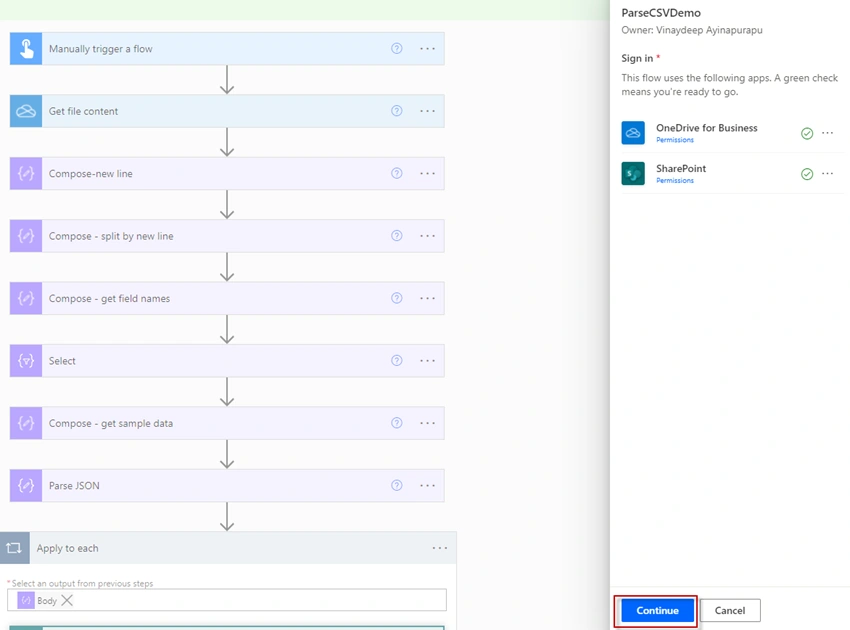The height and width of the screenshot is (630, 850).
Task: Click the Continue button
Action: pos(657,610)
